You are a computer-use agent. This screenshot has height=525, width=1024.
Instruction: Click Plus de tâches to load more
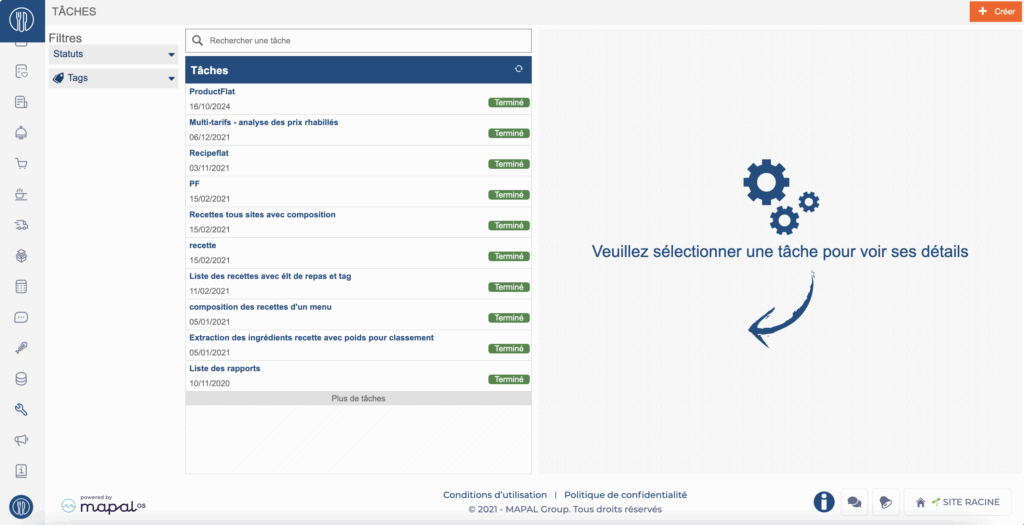point(358,398)
